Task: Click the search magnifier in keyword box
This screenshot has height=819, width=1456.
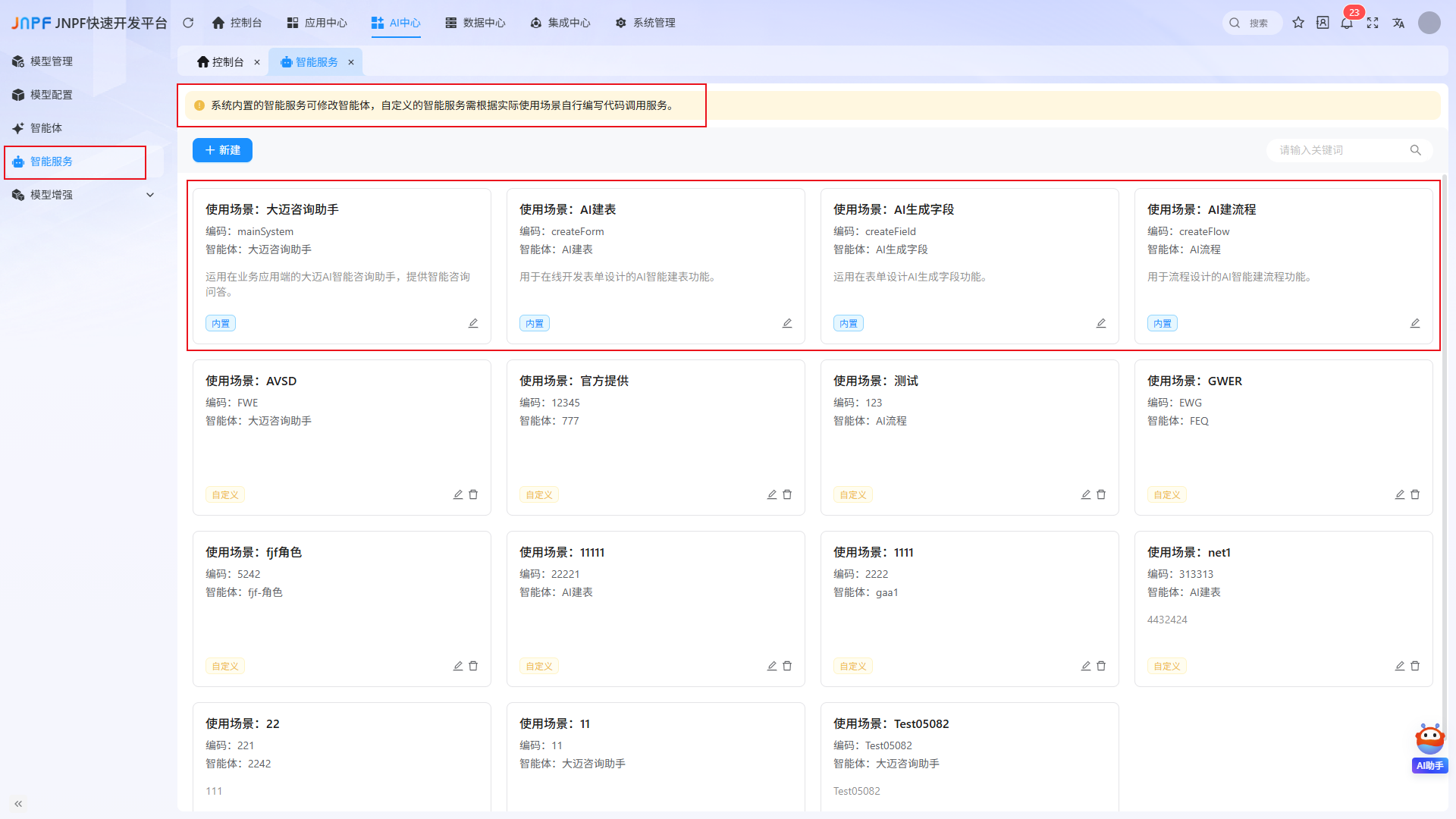Action: point(1415,150)
